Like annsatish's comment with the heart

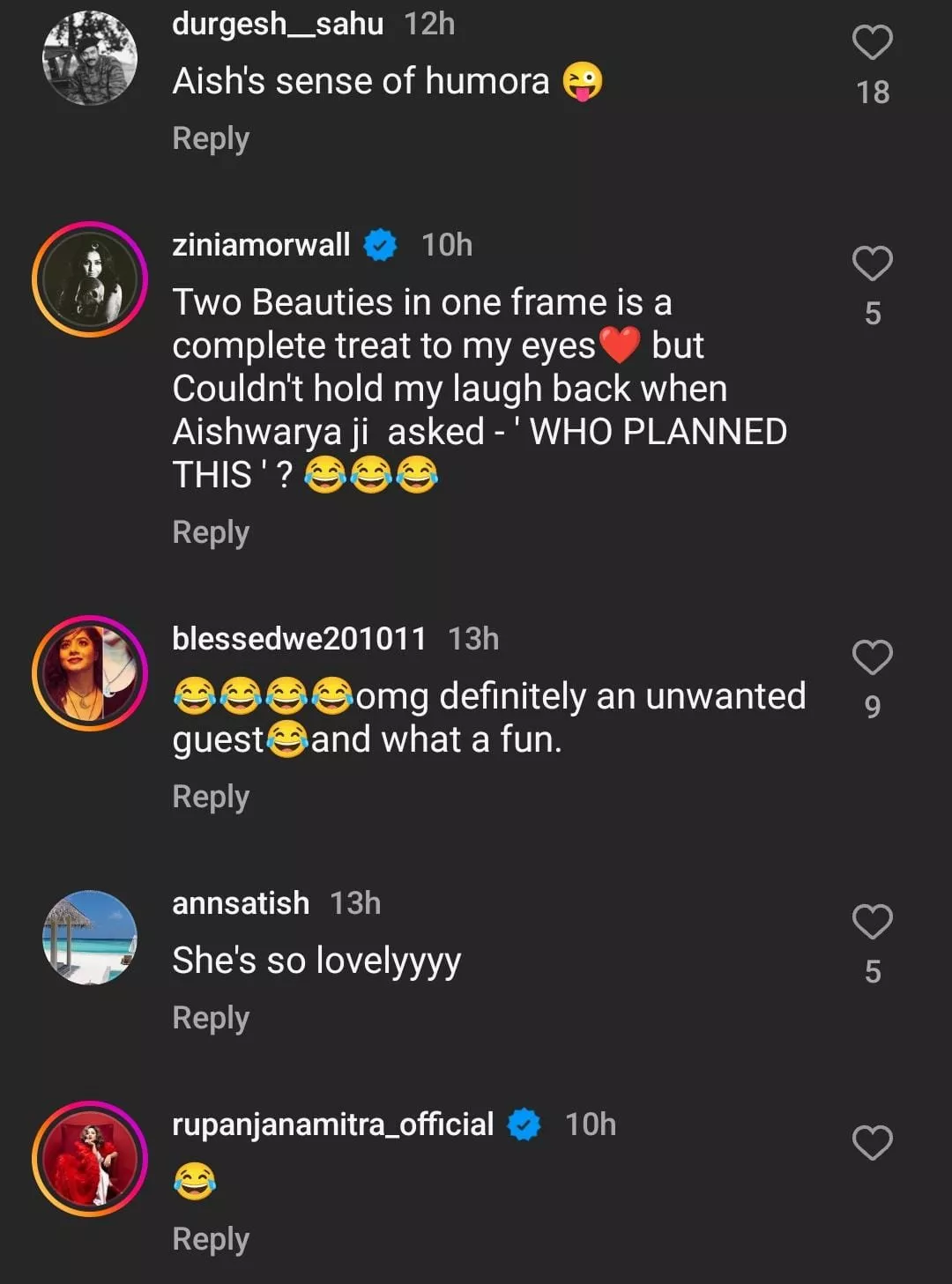pyautogui.click(x=872, y=922)
